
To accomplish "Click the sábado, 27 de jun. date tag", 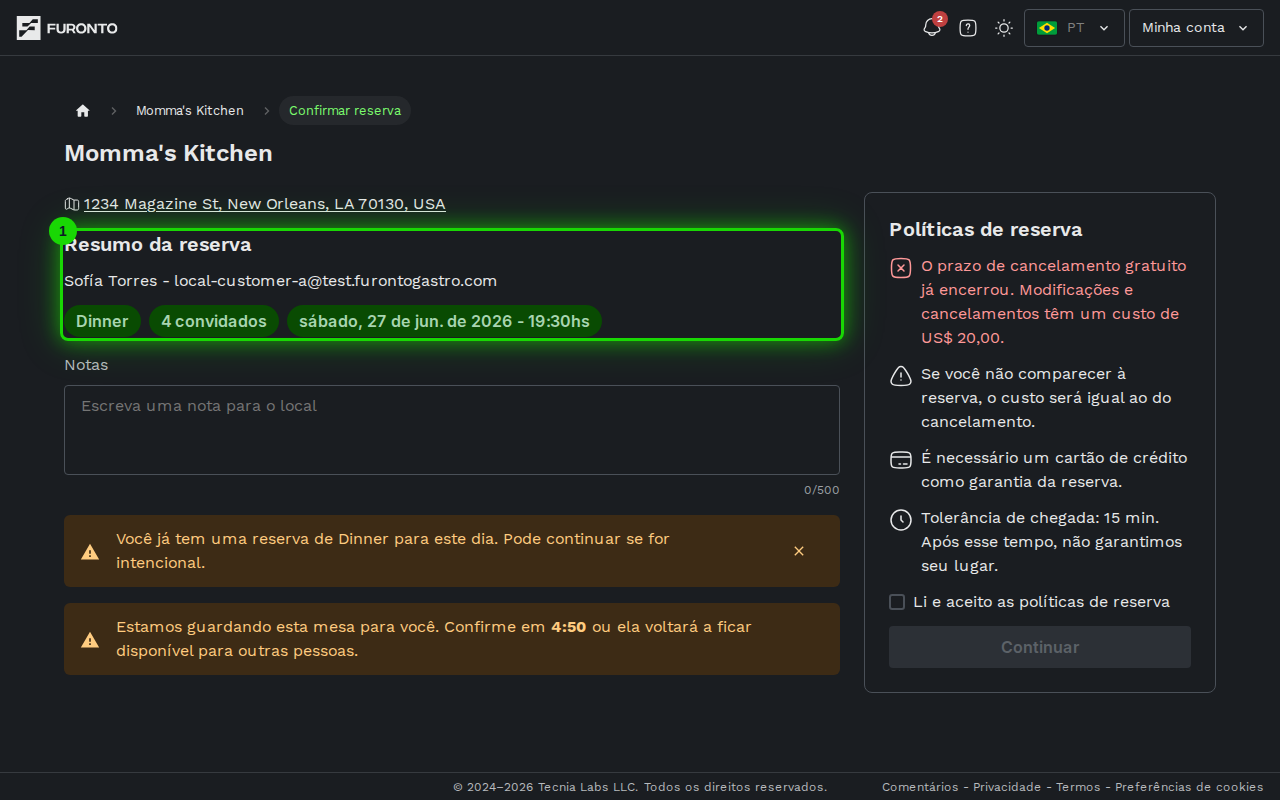I will (444, 321).
